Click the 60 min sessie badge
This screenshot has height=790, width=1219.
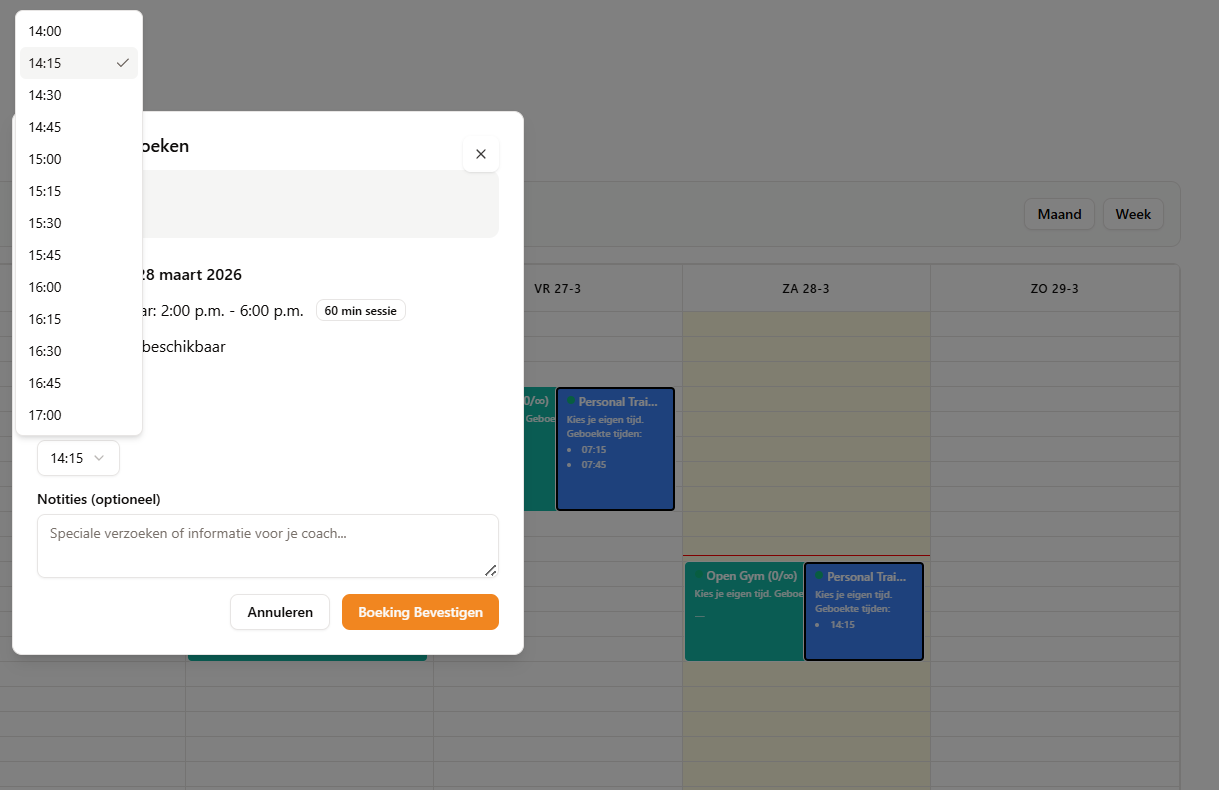(x=361, y=311)
